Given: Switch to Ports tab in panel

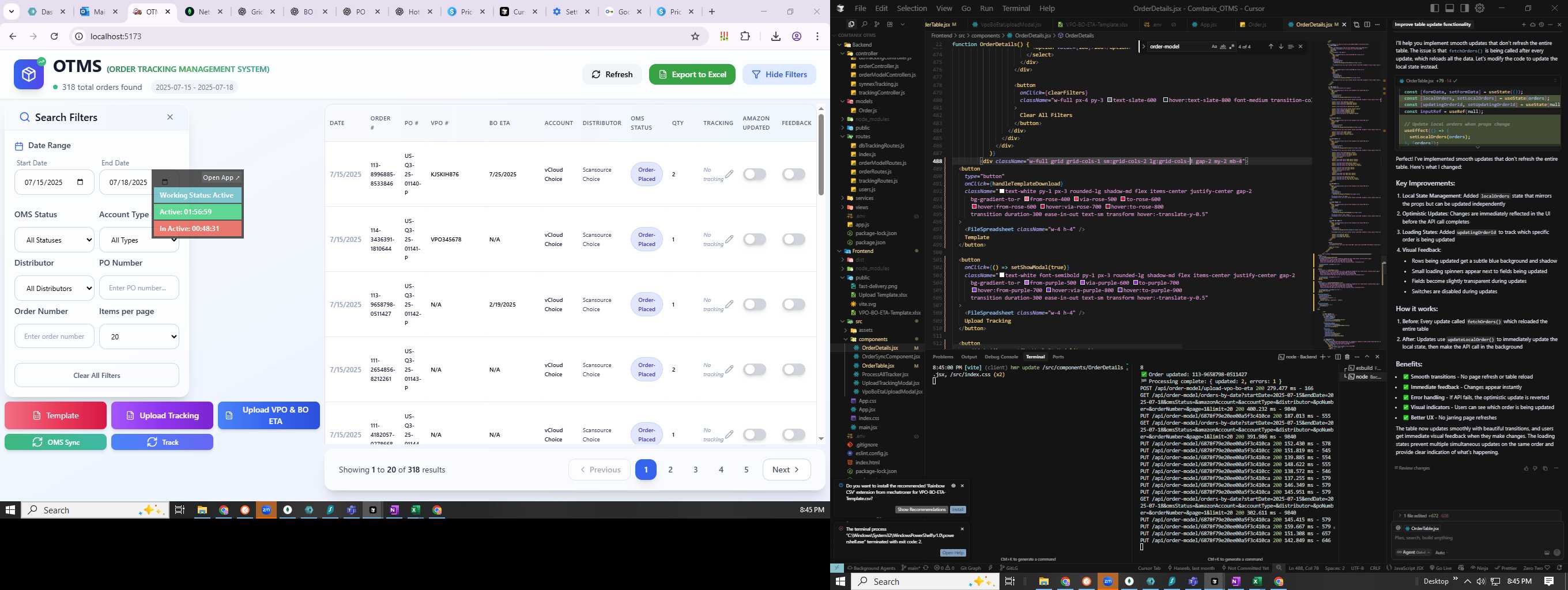Looking at the screenshot, I should point(1058,357).
